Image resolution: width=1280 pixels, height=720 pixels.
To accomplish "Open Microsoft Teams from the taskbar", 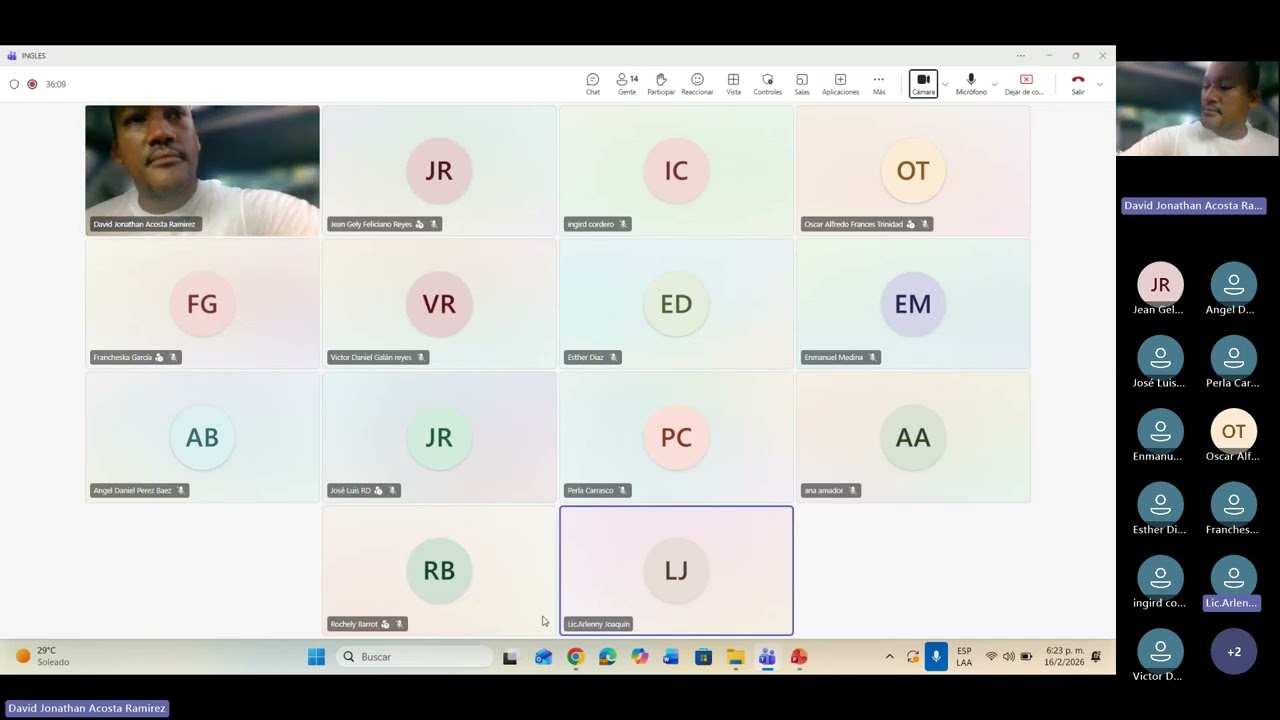I will (x=767, y=657).
